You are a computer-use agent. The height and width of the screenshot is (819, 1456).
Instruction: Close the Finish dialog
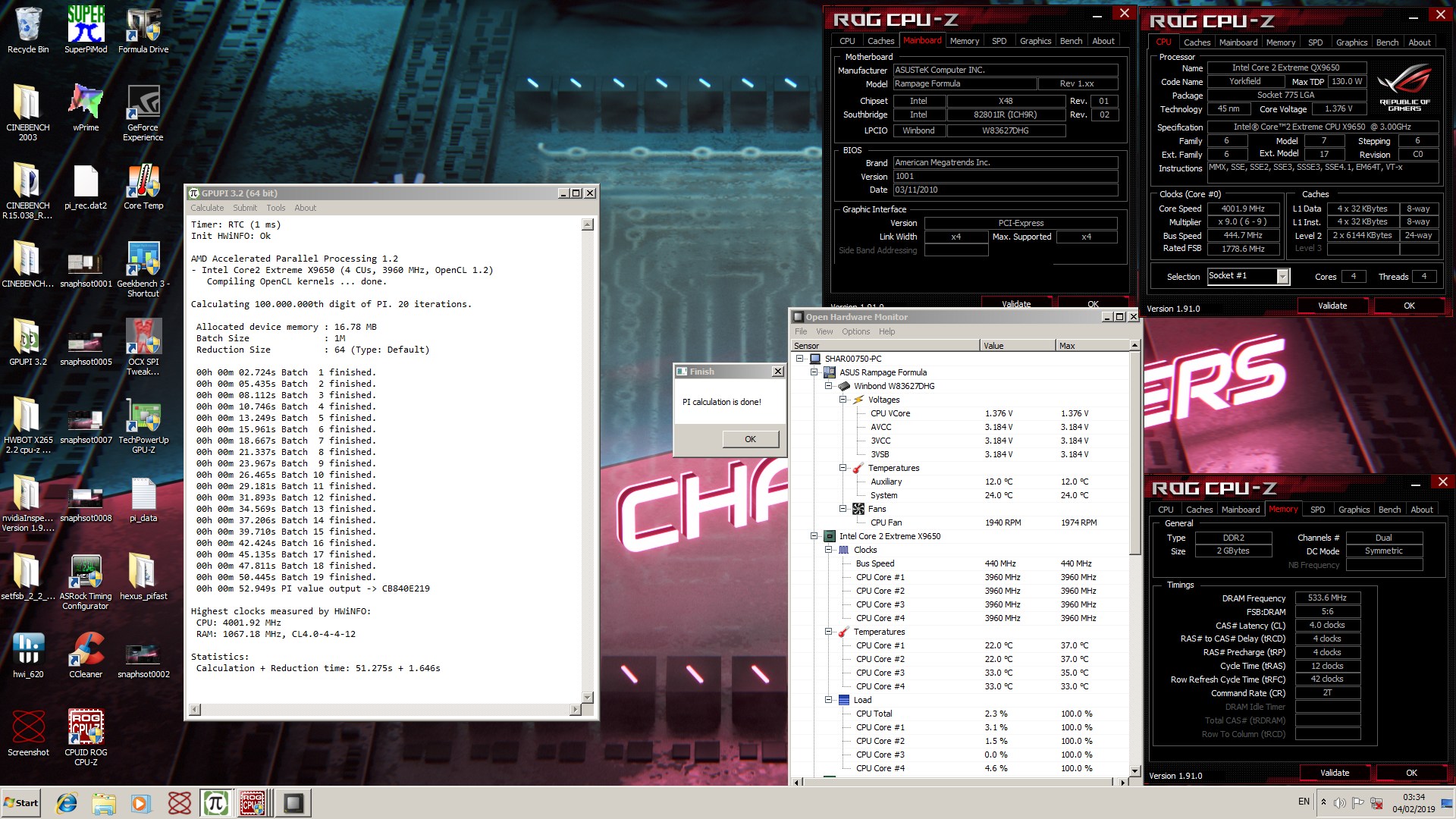point(777,372)
